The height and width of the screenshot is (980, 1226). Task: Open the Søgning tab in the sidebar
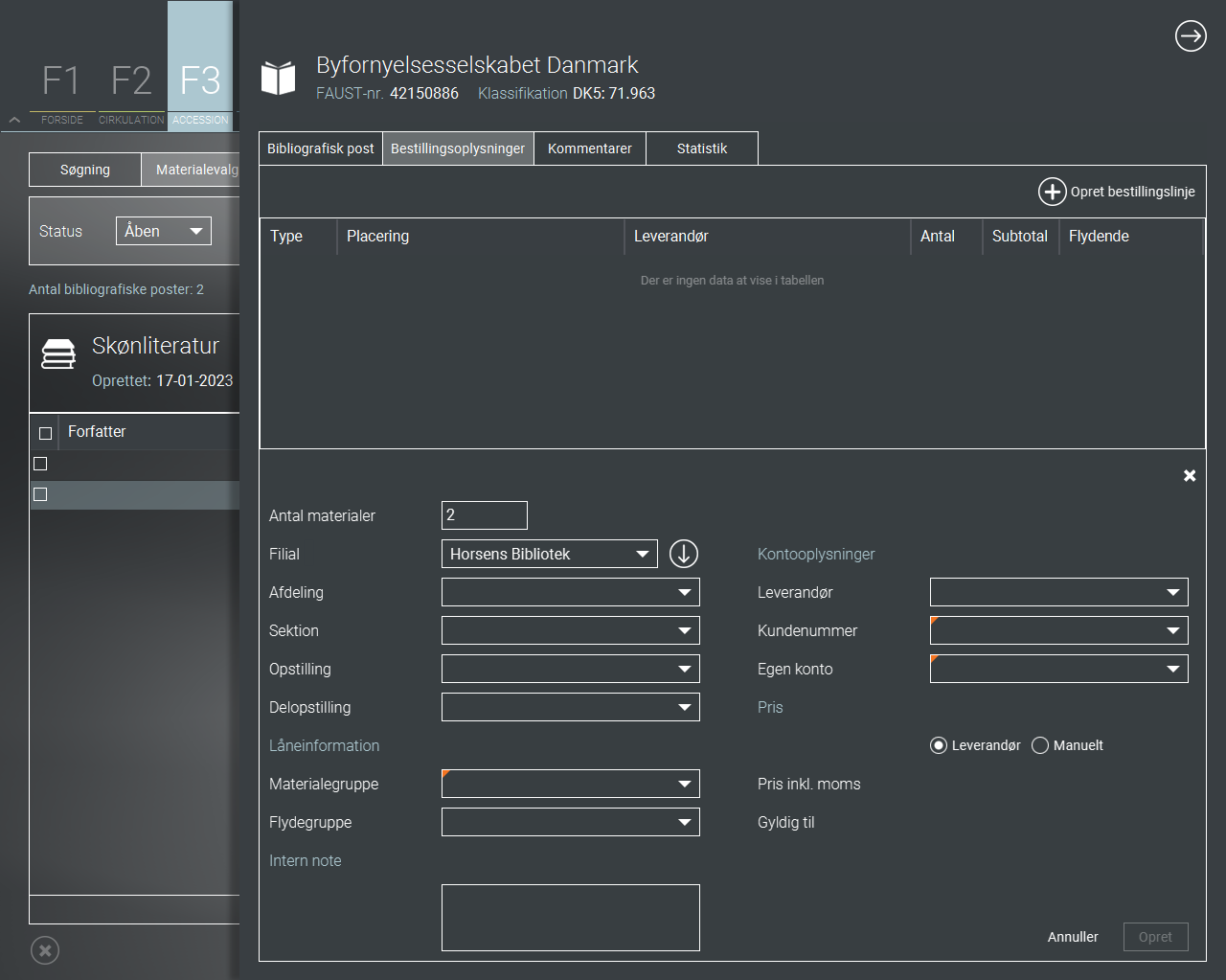[85, 170]
